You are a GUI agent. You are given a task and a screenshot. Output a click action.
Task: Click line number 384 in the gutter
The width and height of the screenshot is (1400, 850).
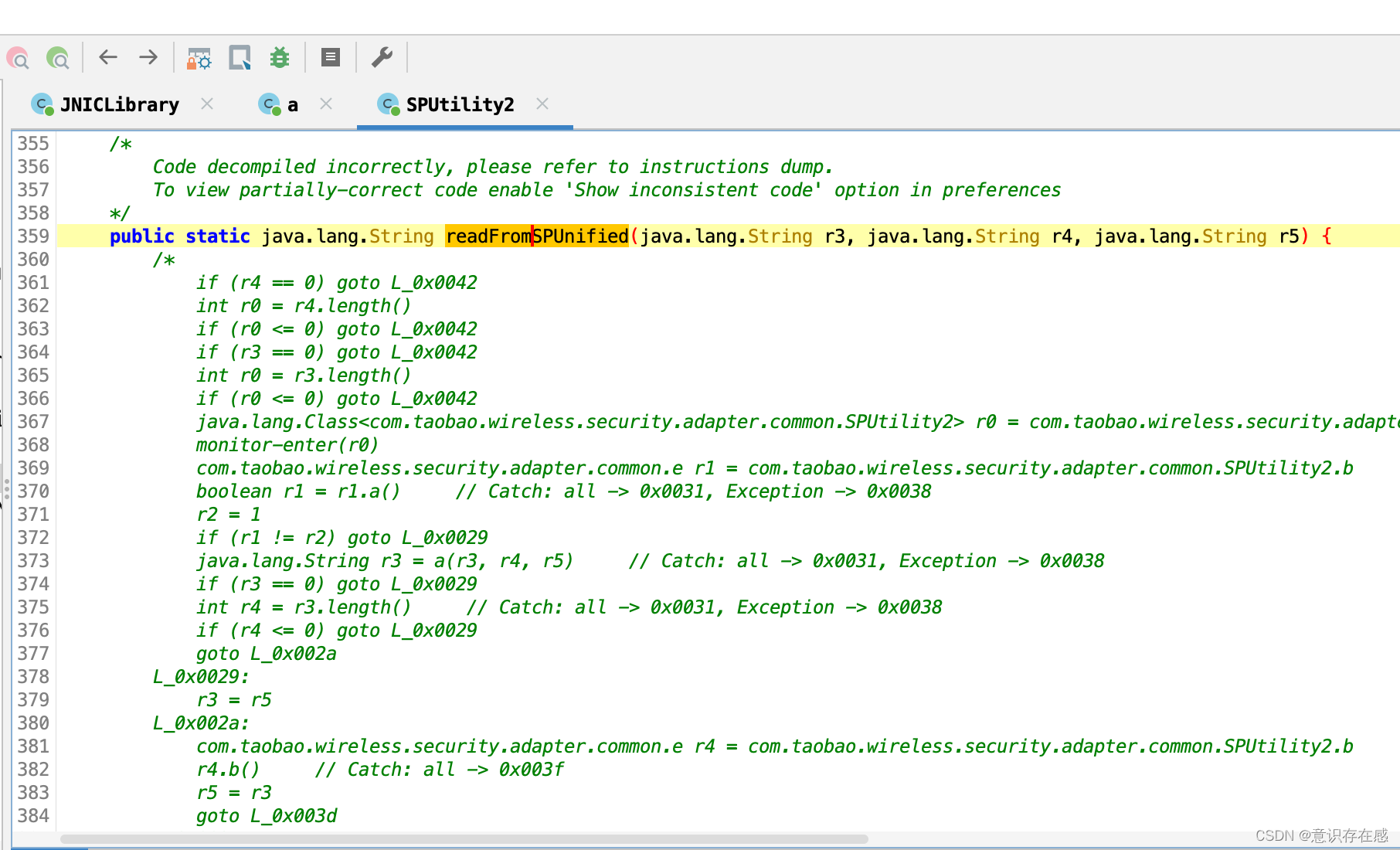pos(33,816)
